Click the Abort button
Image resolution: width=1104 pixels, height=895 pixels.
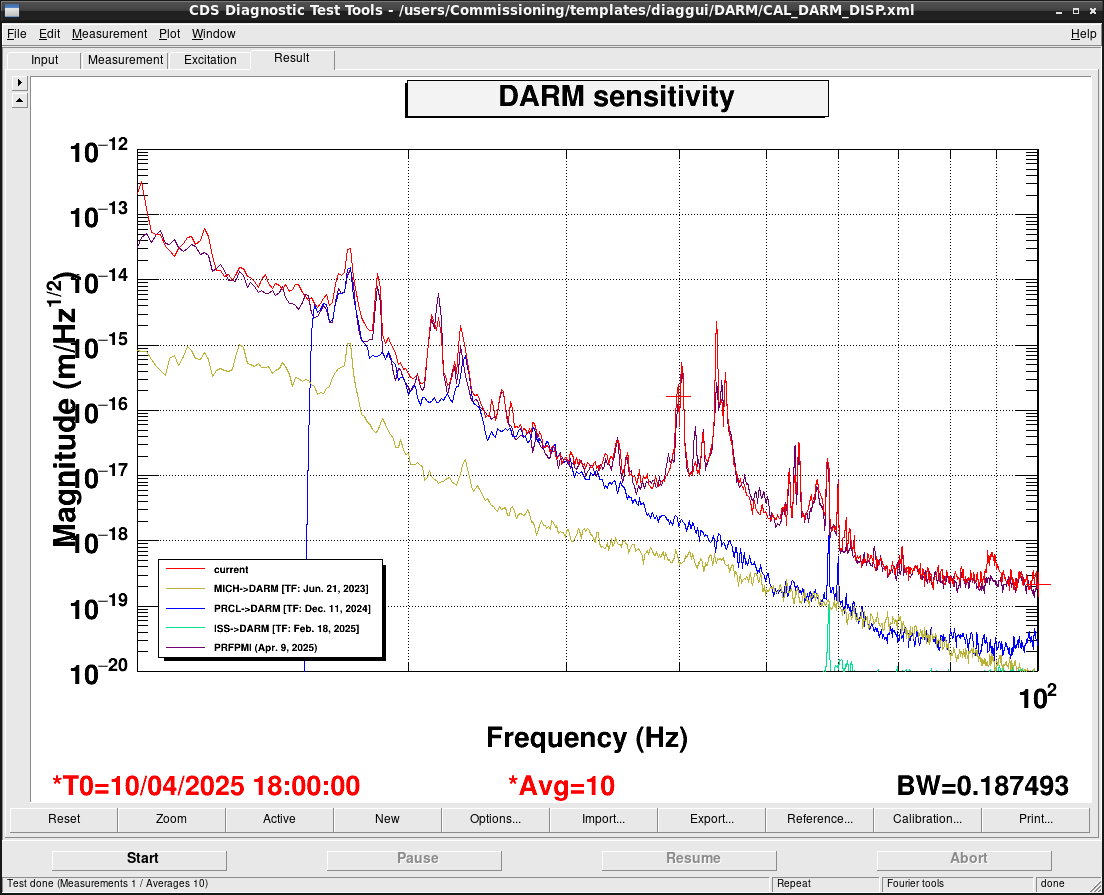tap(965, 859)
